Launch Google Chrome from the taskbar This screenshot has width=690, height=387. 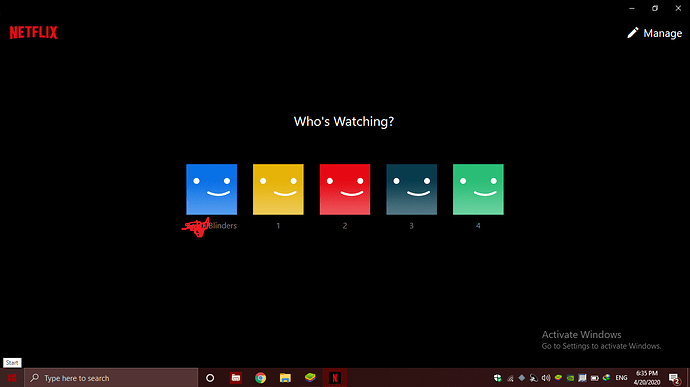pos(261,378)
